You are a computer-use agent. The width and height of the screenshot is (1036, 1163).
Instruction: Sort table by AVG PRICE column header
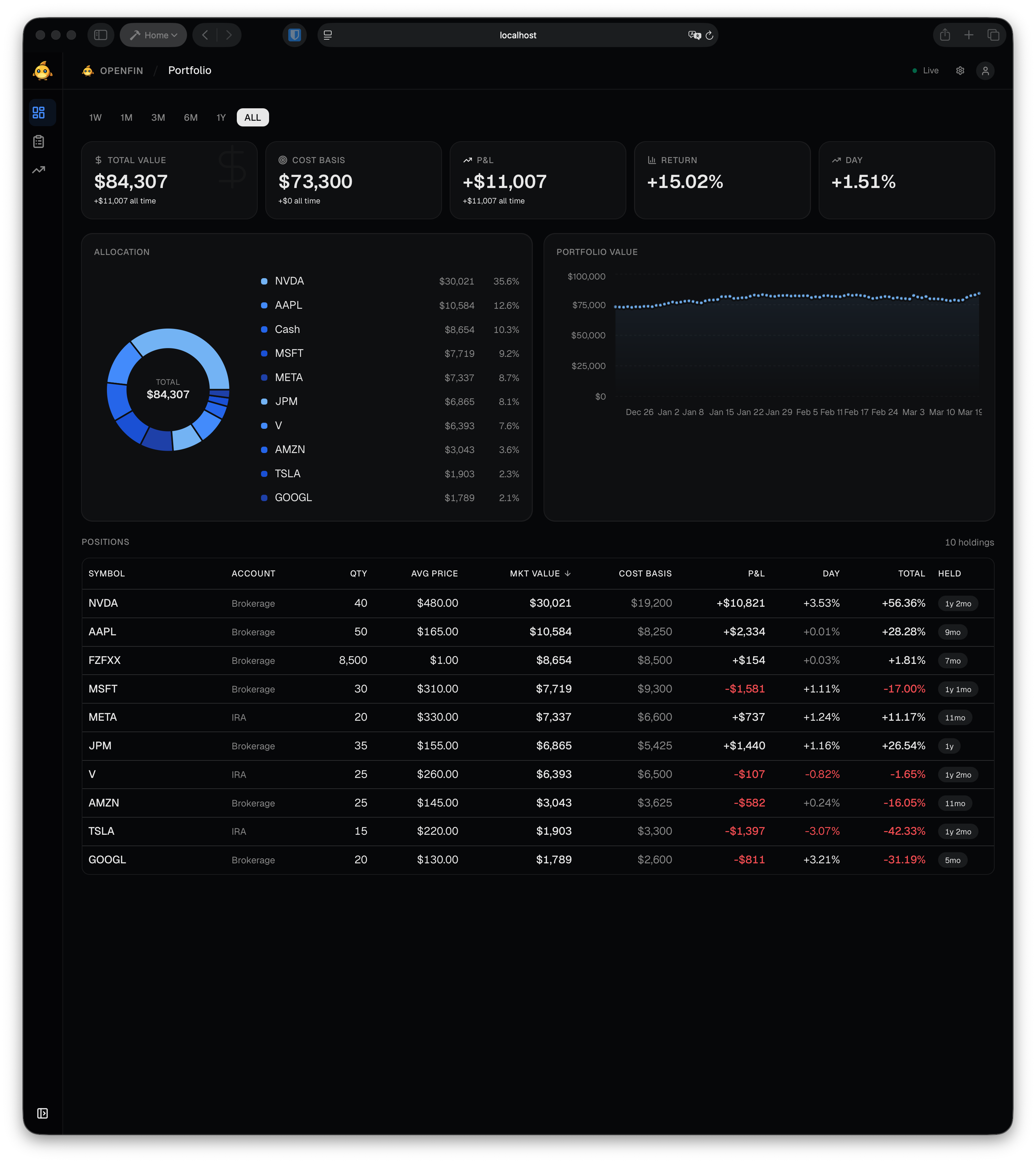(x=434, y=574)
